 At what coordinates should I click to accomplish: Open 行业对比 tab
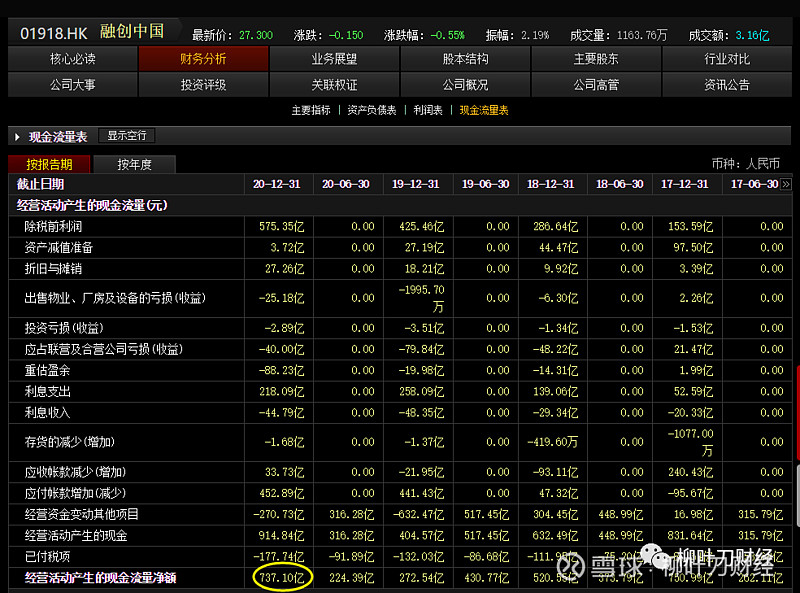pyautogui.click(x=727, y=59)
